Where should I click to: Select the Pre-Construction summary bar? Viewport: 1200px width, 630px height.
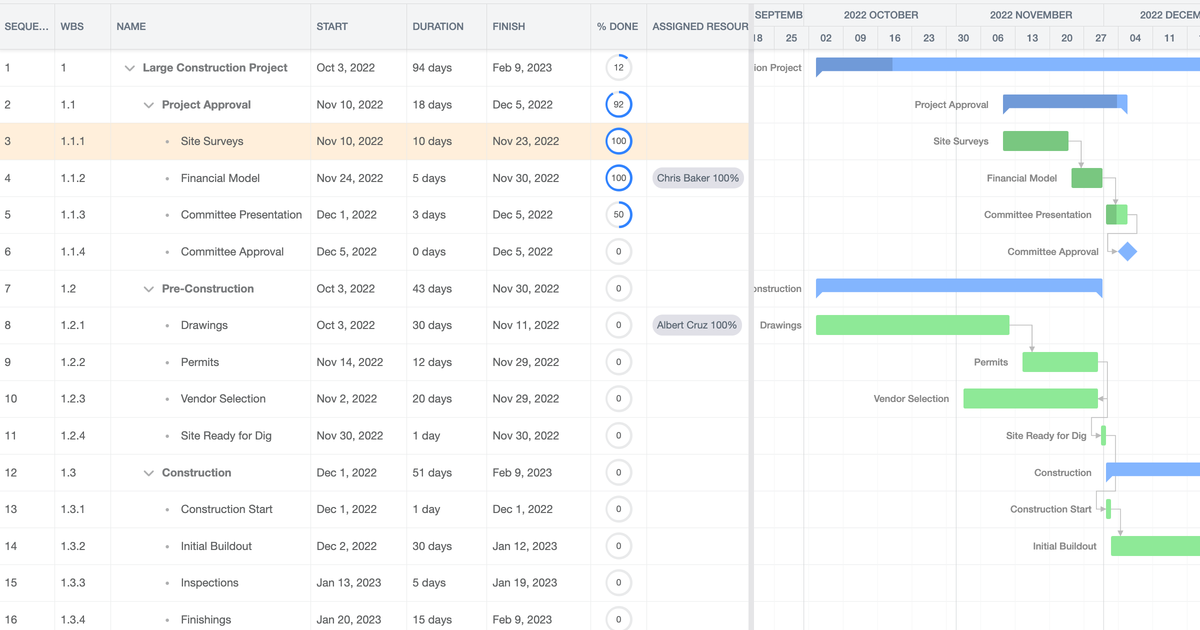tap(959, 287)
